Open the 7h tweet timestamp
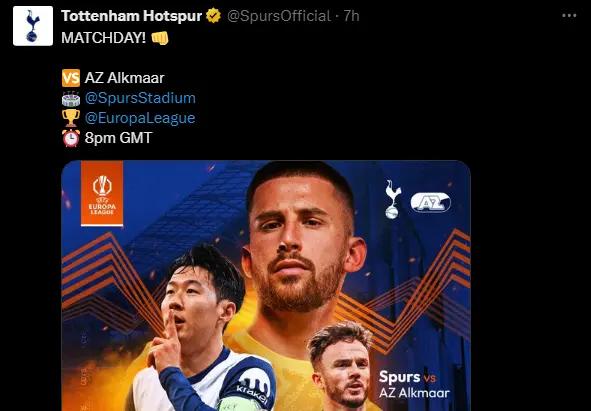591x411 pixels. [351, 16]
